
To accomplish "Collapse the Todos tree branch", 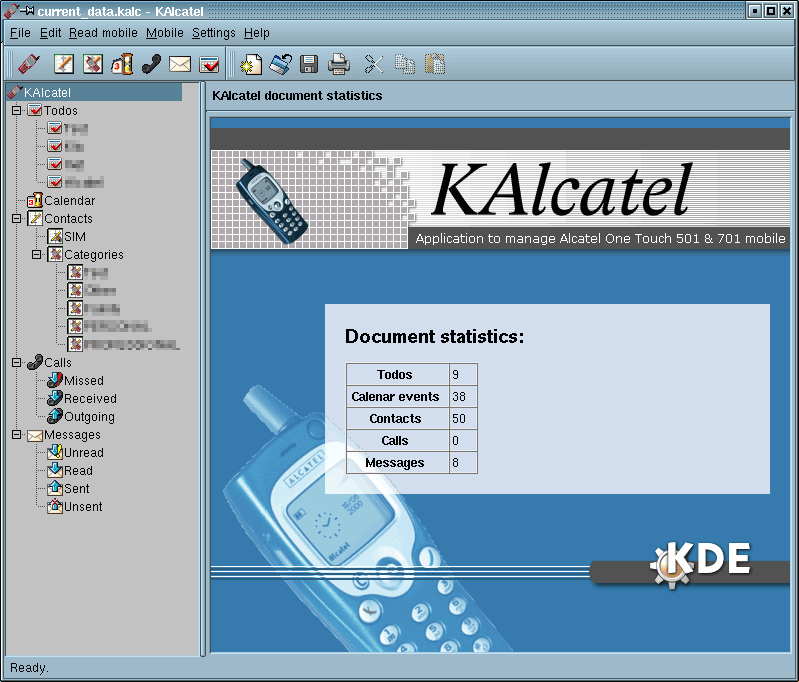I will pyautogui.click(x=17, y=110).
